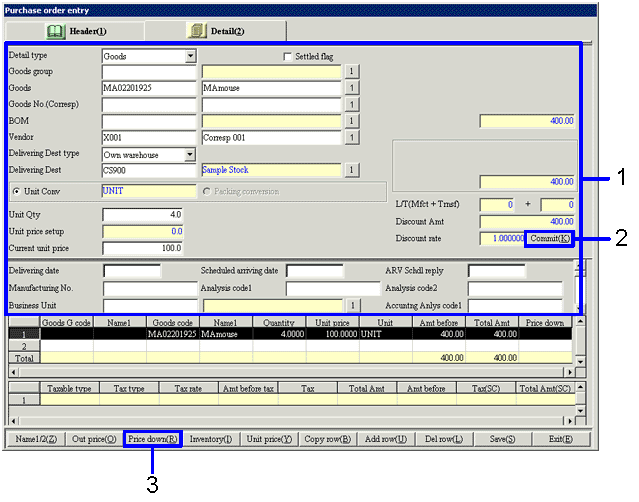
Task: Select the Unit Conv radio button
Action: coord(17,192)
